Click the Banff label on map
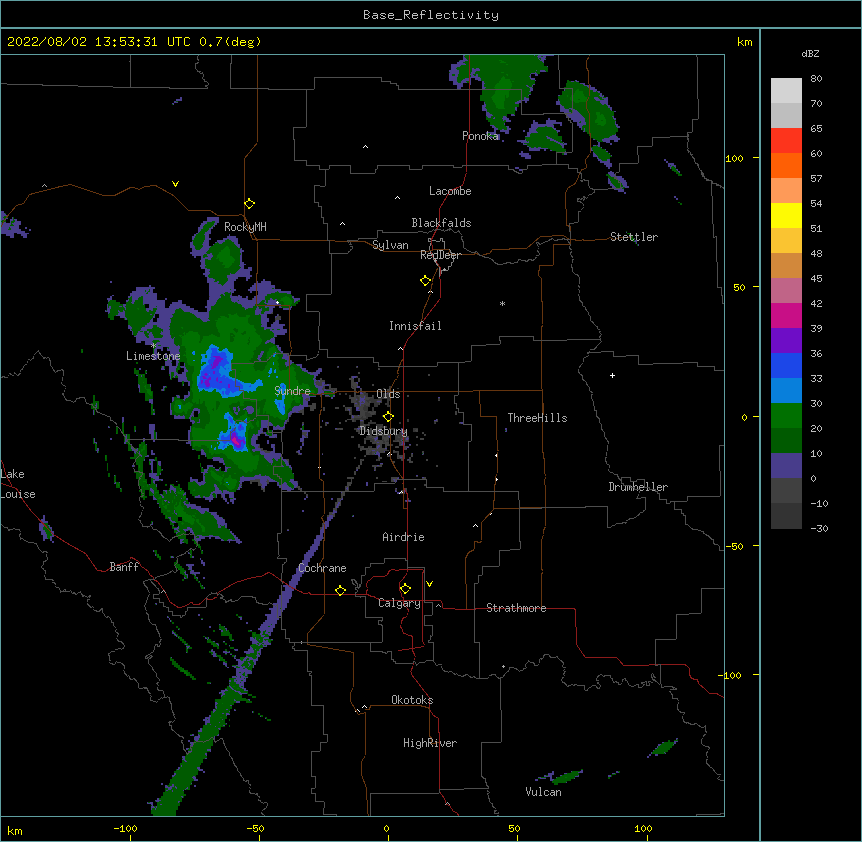 point(124,567)
